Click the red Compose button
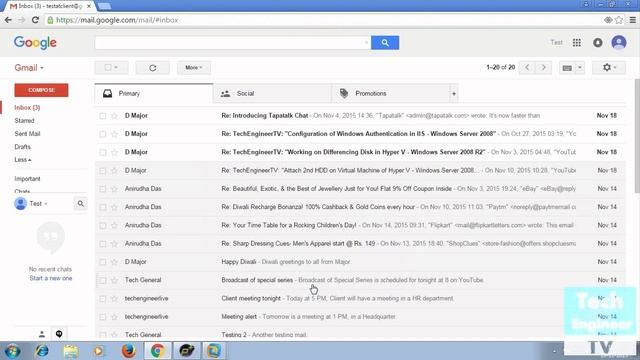The height and width of the screenshot is (360, 640). click(x=41, y=90)
